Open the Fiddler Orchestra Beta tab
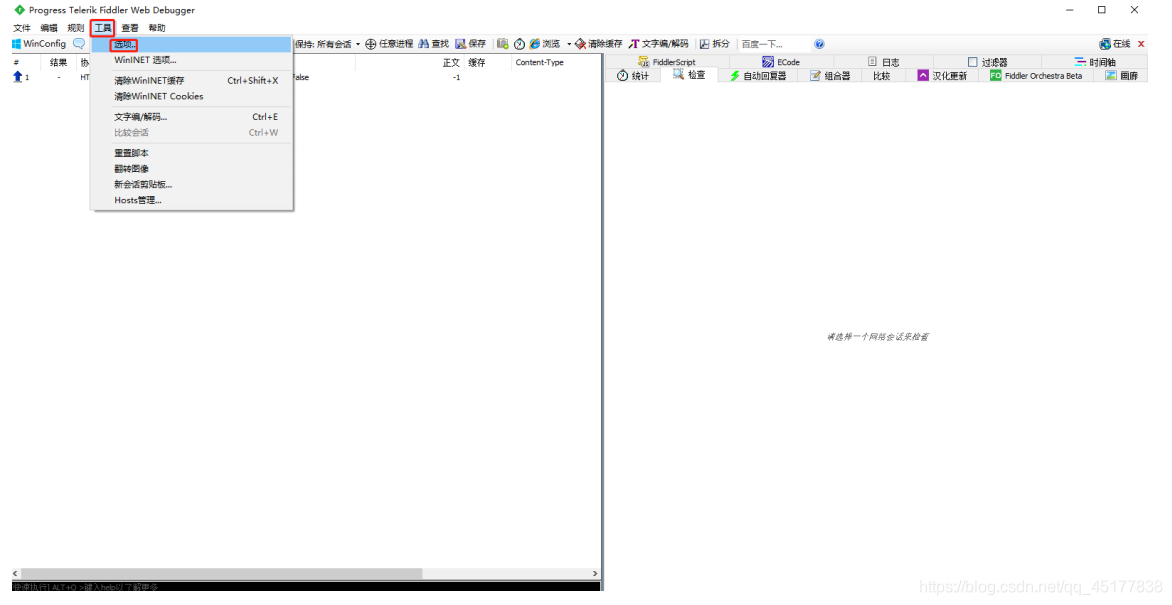1172x605 pixels. (x=1036, y=76)
